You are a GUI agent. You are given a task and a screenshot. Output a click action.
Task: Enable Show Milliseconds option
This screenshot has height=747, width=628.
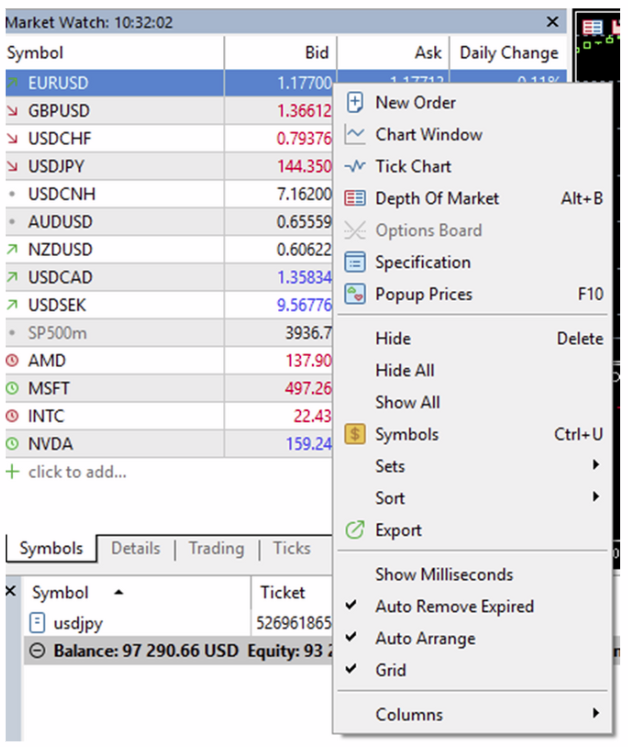(444, 574)
